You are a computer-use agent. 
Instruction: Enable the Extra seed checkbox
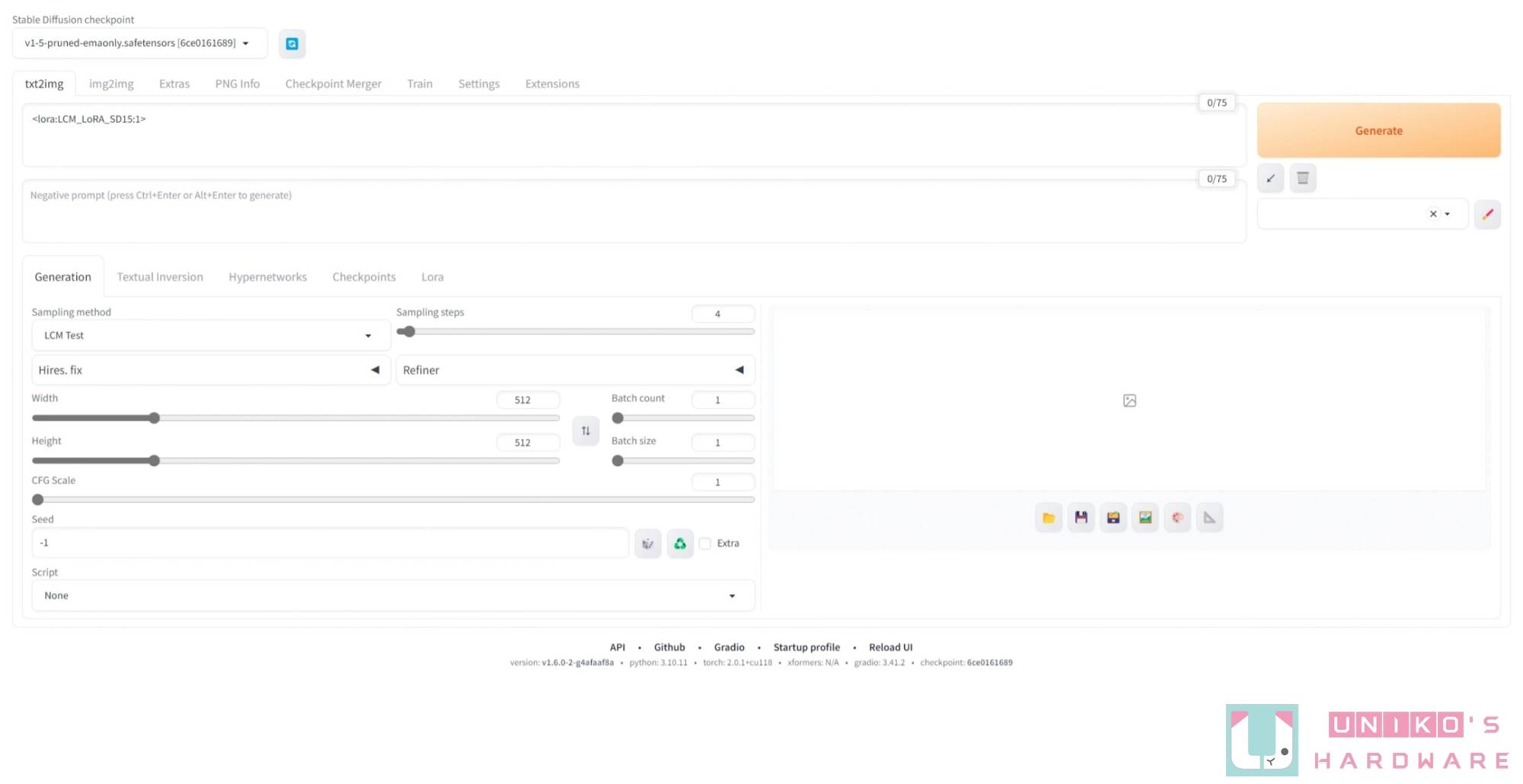(705, 543)
